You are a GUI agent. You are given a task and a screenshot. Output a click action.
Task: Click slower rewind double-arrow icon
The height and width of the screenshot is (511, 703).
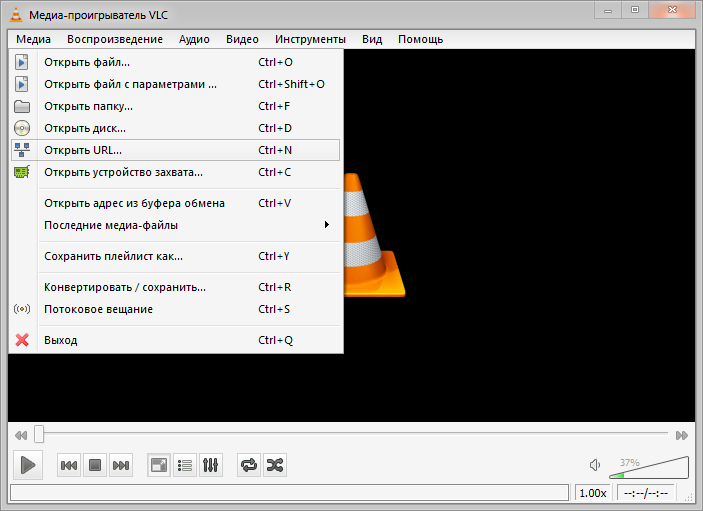coord(21,435)
